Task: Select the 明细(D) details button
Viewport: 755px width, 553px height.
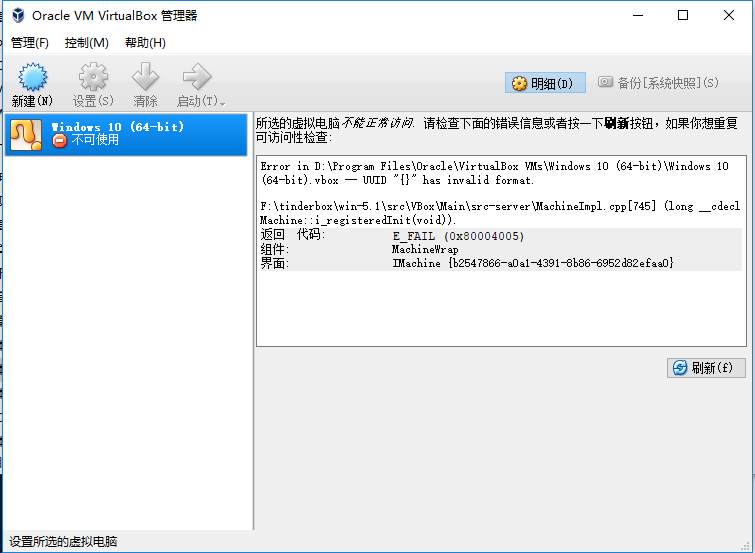Action: pos(545,83)
